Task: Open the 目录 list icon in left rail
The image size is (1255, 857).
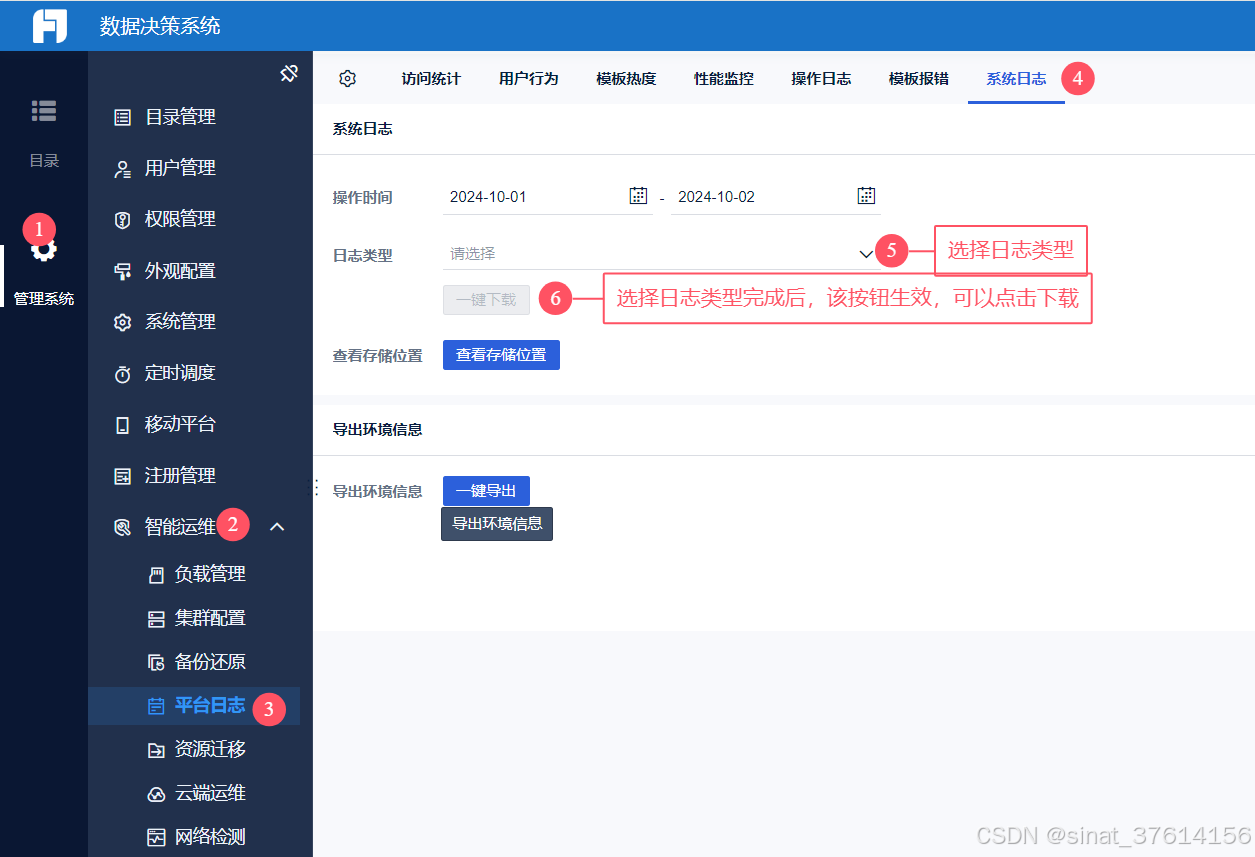Action: pyautogui.click(x=44, y=111)
